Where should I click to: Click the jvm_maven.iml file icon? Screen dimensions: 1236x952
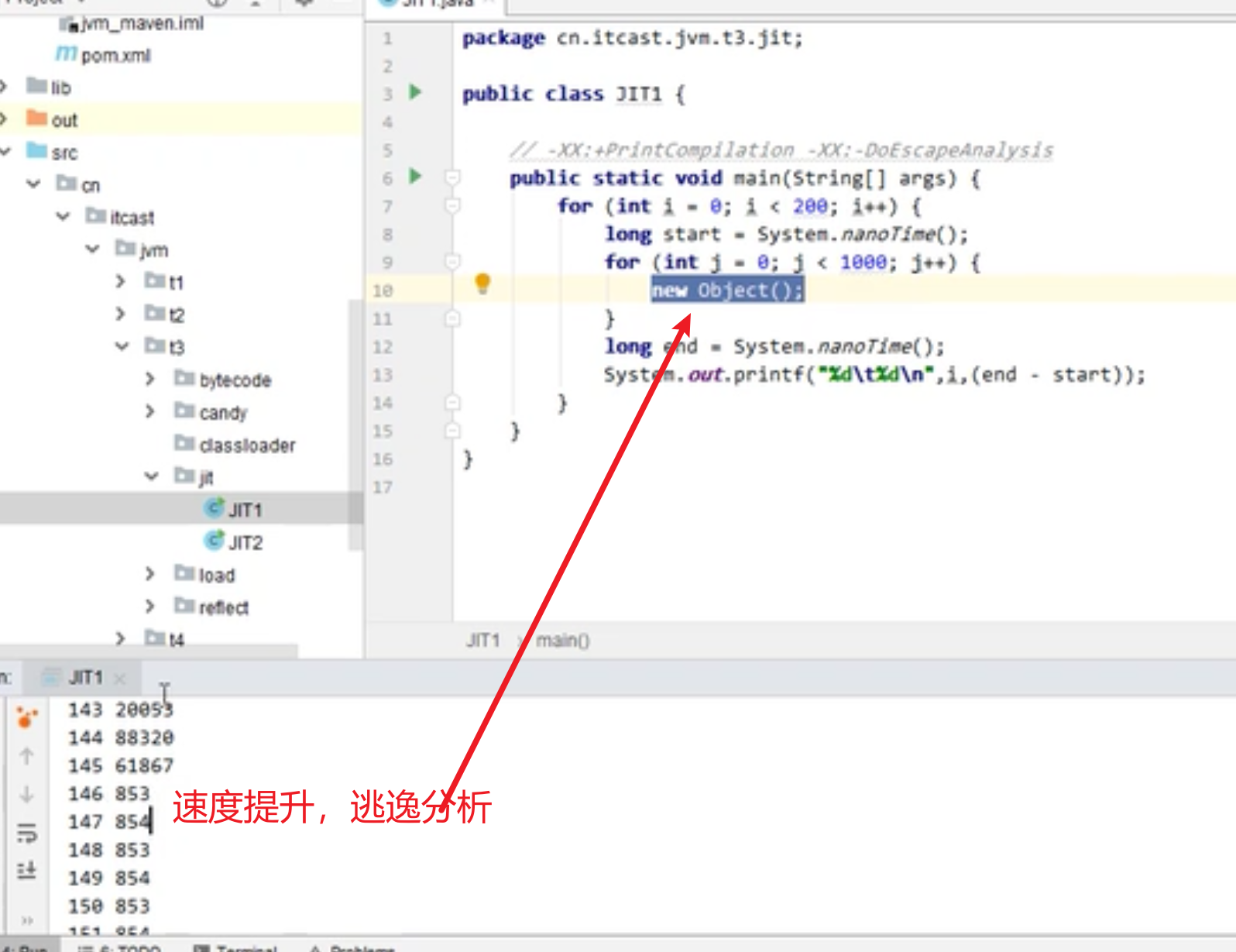coord(69,24)
